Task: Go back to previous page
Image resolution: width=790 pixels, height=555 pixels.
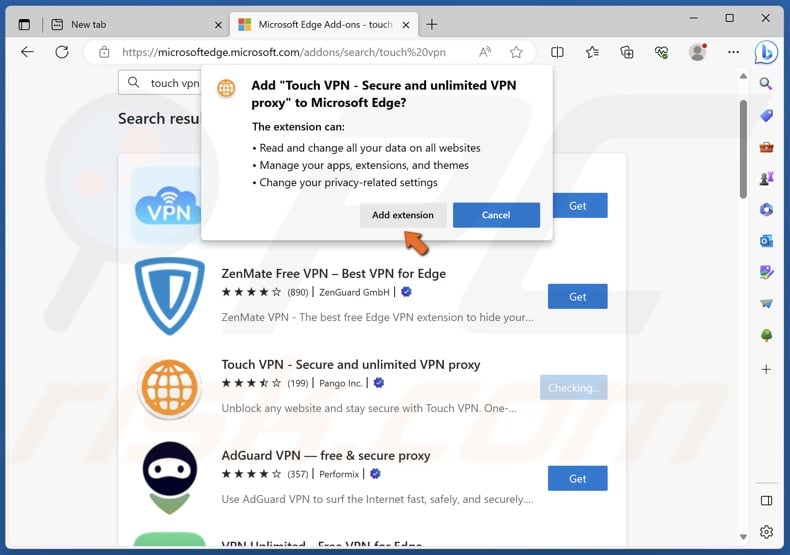Action: [27, 52]
